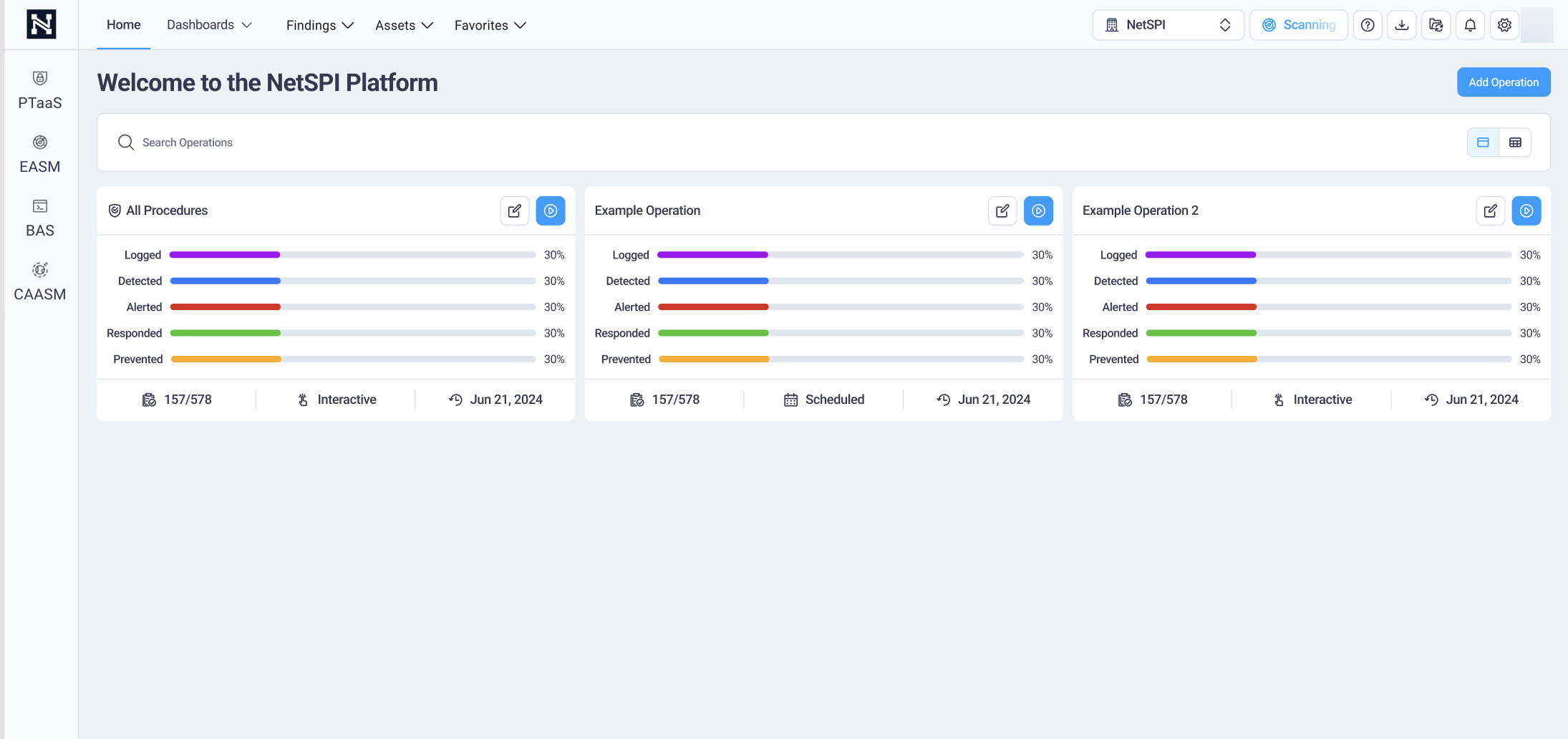Expand the Findings menu
The height and width of the screenshot is (739, 1568).
coord(320,25)
